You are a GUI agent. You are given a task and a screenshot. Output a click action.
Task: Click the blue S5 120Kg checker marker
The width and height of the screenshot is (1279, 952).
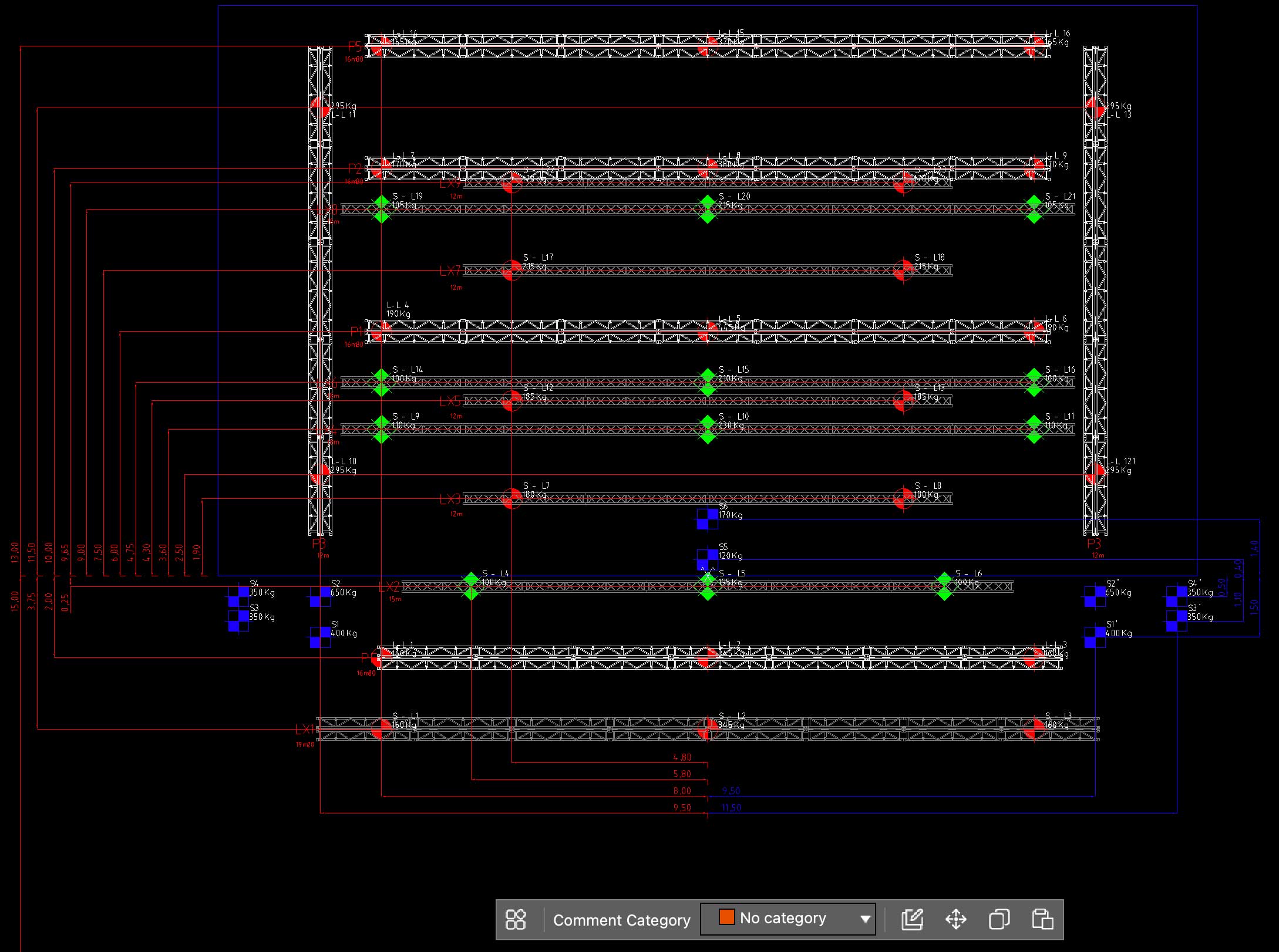pos(707,559)
